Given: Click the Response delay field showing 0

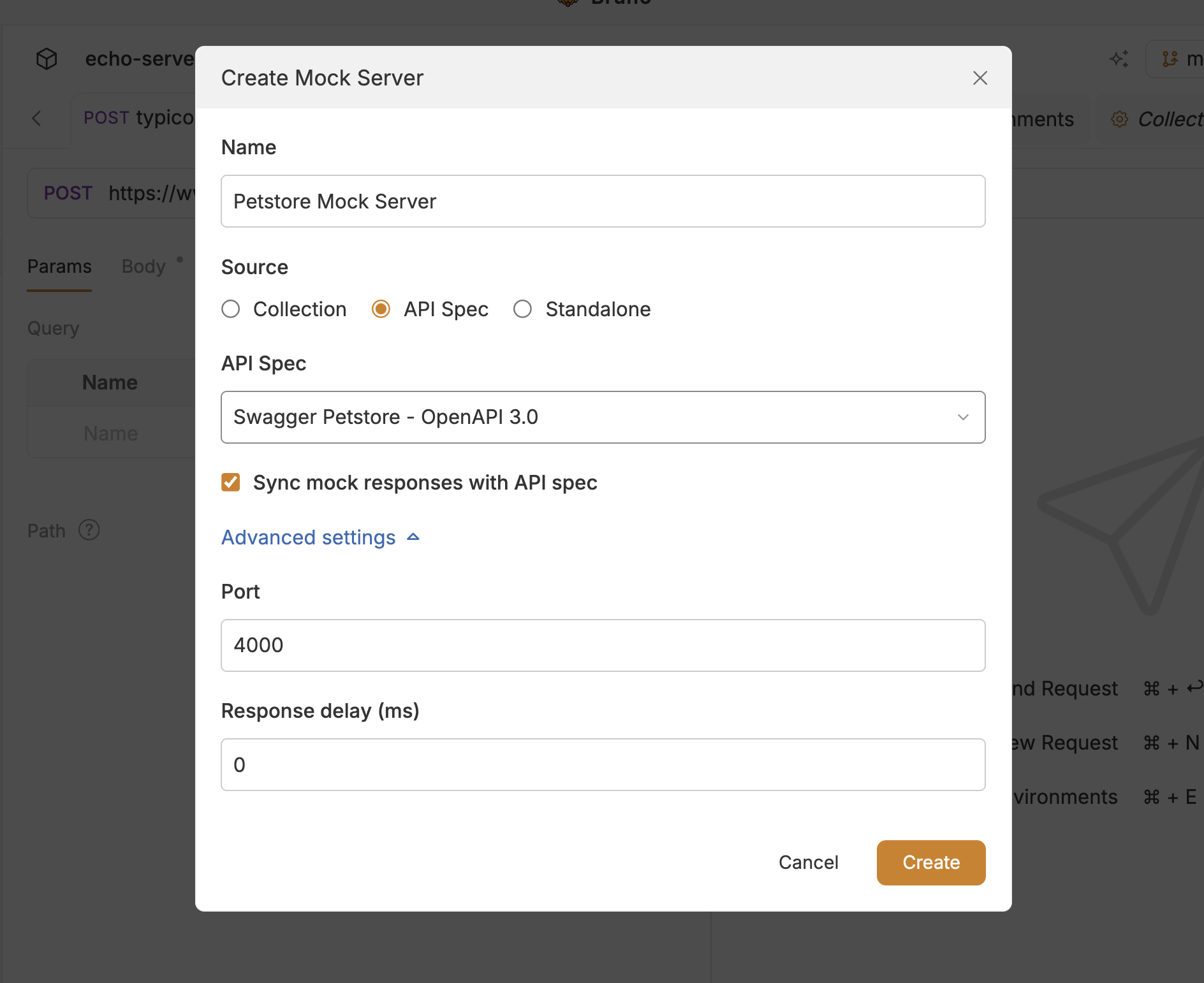Looking at the screenshot, I should [603, 765].
